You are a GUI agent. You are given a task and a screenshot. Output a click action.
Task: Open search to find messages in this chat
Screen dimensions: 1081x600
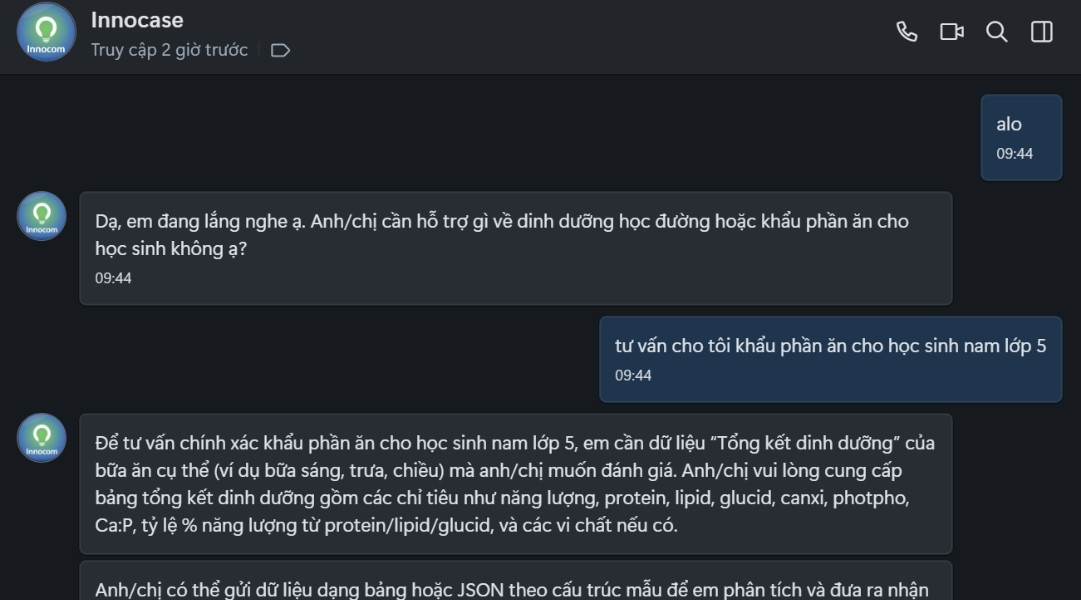click(995, 31)
